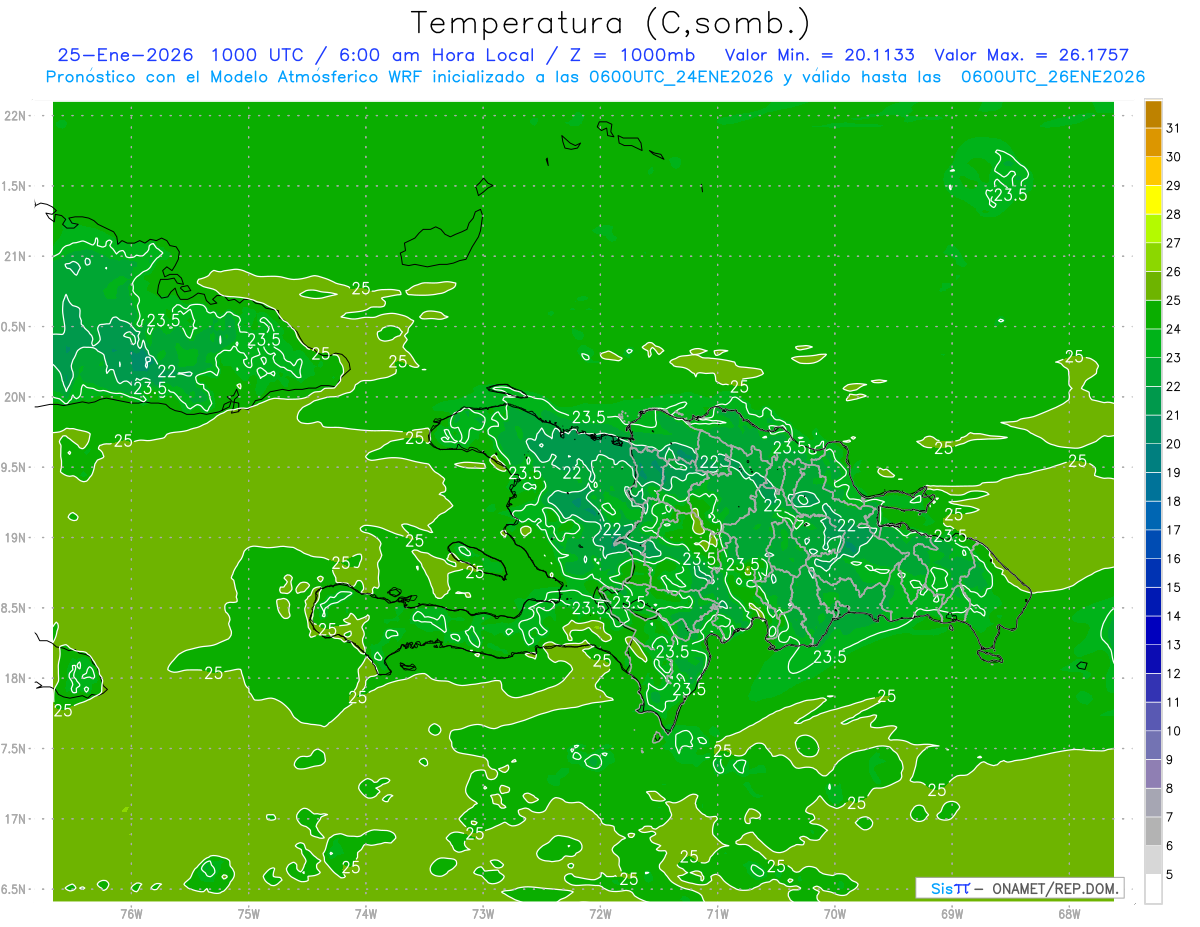1200x927 pixels.
Task: Click the dark orange legend swatch below 31
Action: [x=1153, y=142]
